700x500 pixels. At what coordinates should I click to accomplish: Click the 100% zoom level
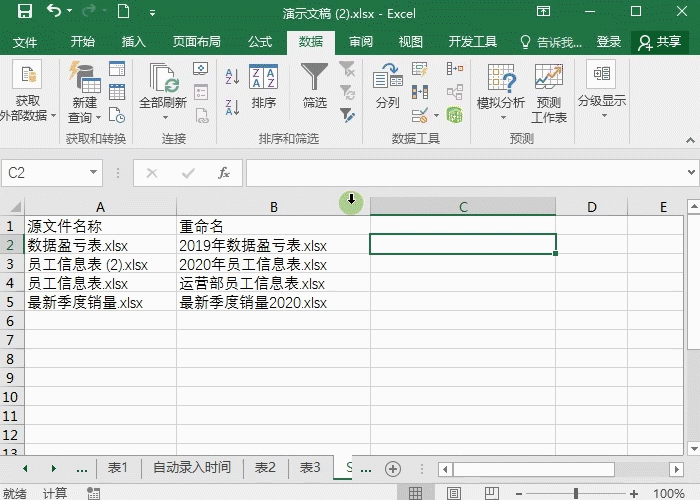click(668, 493)
